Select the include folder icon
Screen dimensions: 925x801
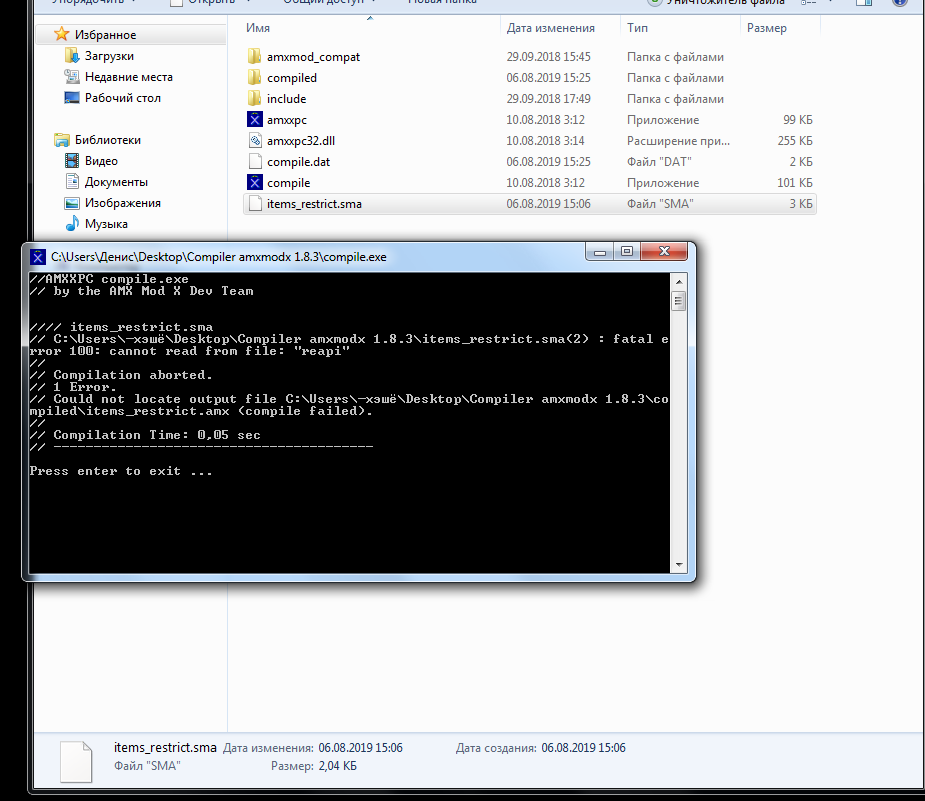coord(254,99)
